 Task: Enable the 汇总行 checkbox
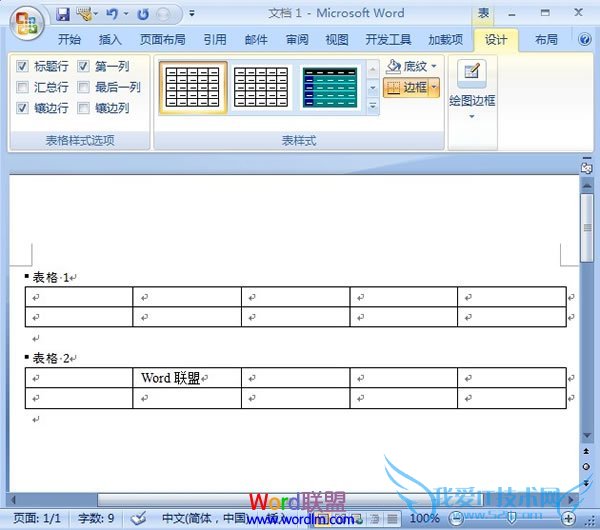pyautogui.click(x=22, y=88)
